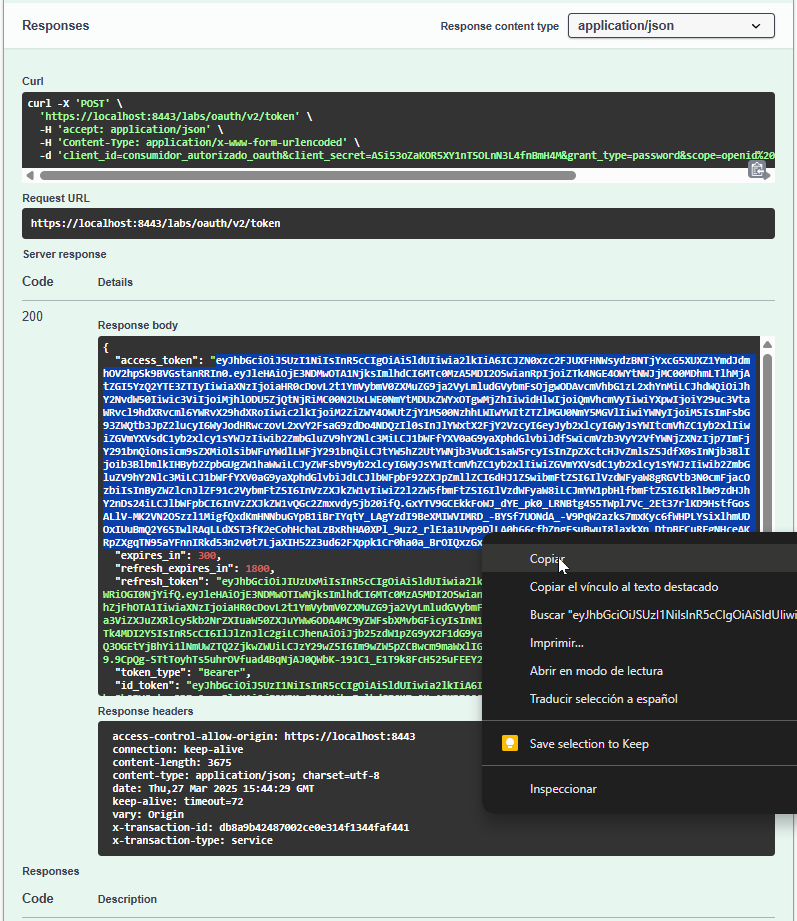Image resolution: width=797 pixels, height=921 pixels.
Task: Click the Responses section heading at top
Action: click(56, 26)
